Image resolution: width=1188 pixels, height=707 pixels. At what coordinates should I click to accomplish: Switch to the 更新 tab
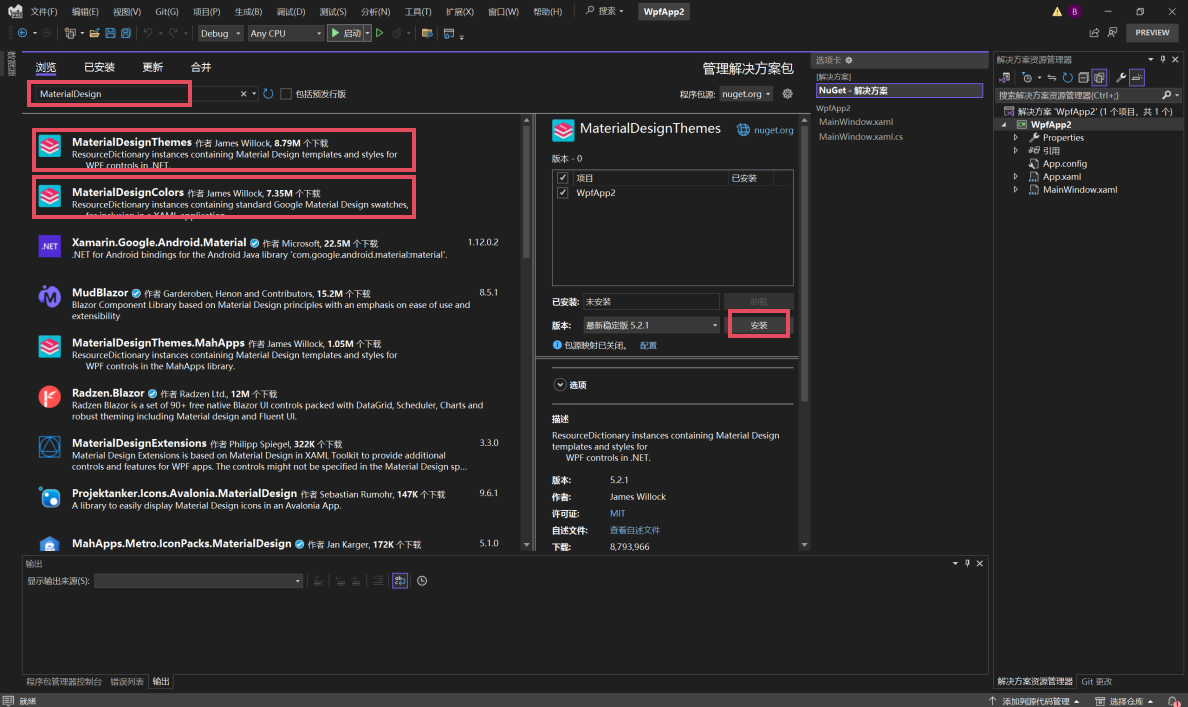pyautogui.click(x=152, y=67)
